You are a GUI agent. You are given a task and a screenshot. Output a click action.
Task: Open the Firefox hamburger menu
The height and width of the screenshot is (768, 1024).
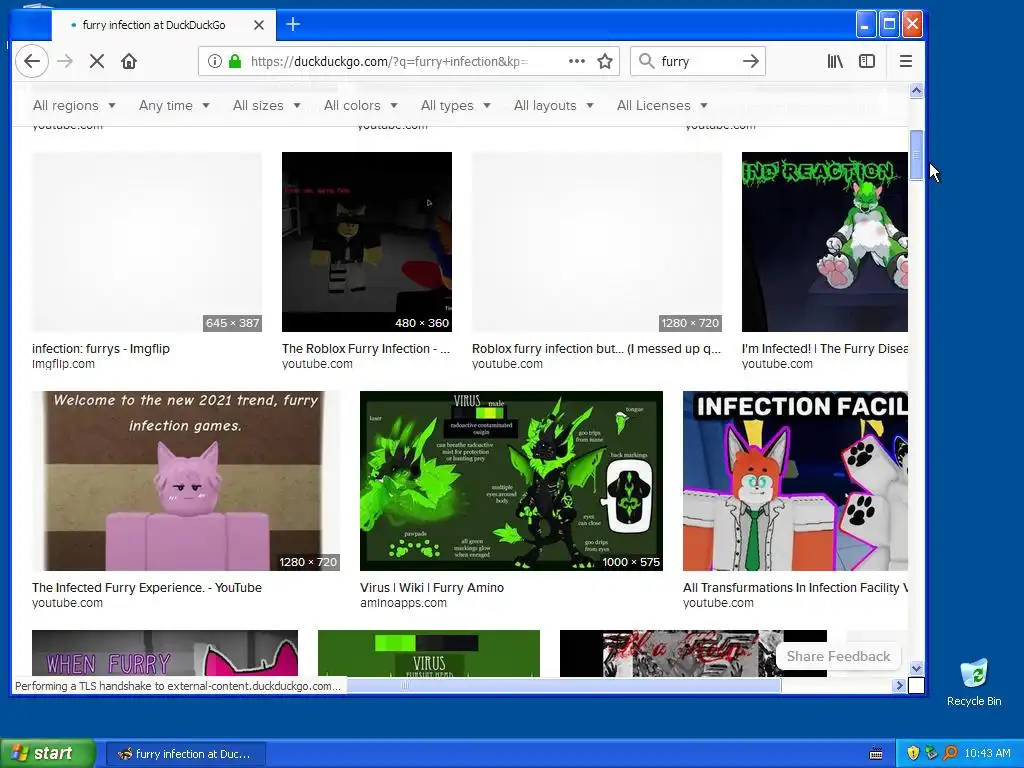pyautogui.click(x=905, y=61)
